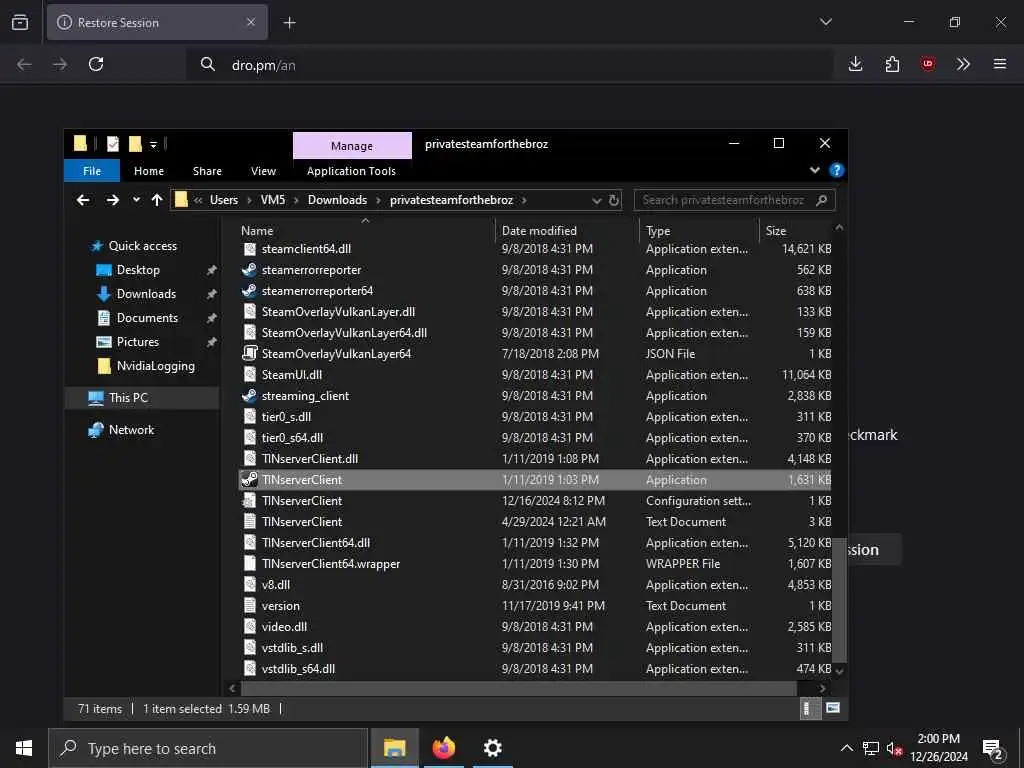This screenshot has width=1024, height=768.
Task: Click the horizontal scrollbar in file list
Action: click(519, 688)
